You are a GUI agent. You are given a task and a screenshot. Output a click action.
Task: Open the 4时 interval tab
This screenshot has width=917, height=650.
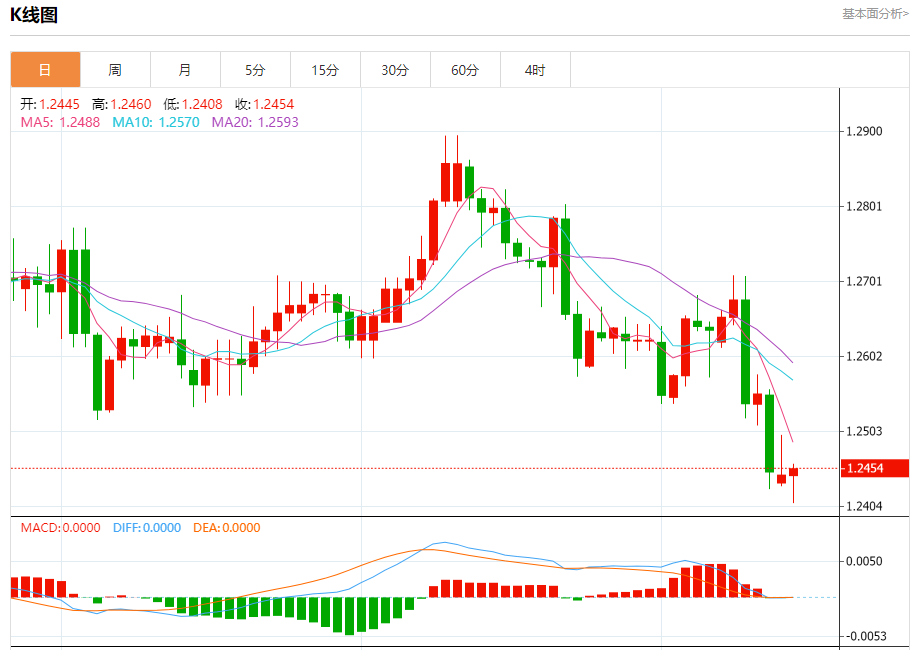point(535,70)
